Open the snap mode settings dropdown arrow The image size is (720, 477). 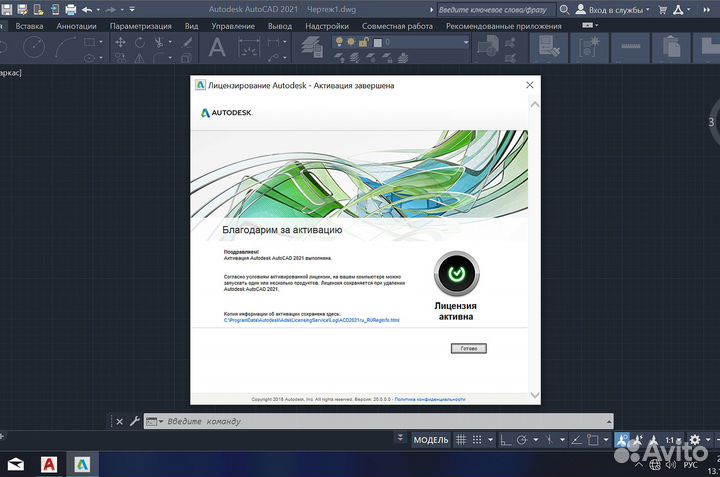click(490, 440)
